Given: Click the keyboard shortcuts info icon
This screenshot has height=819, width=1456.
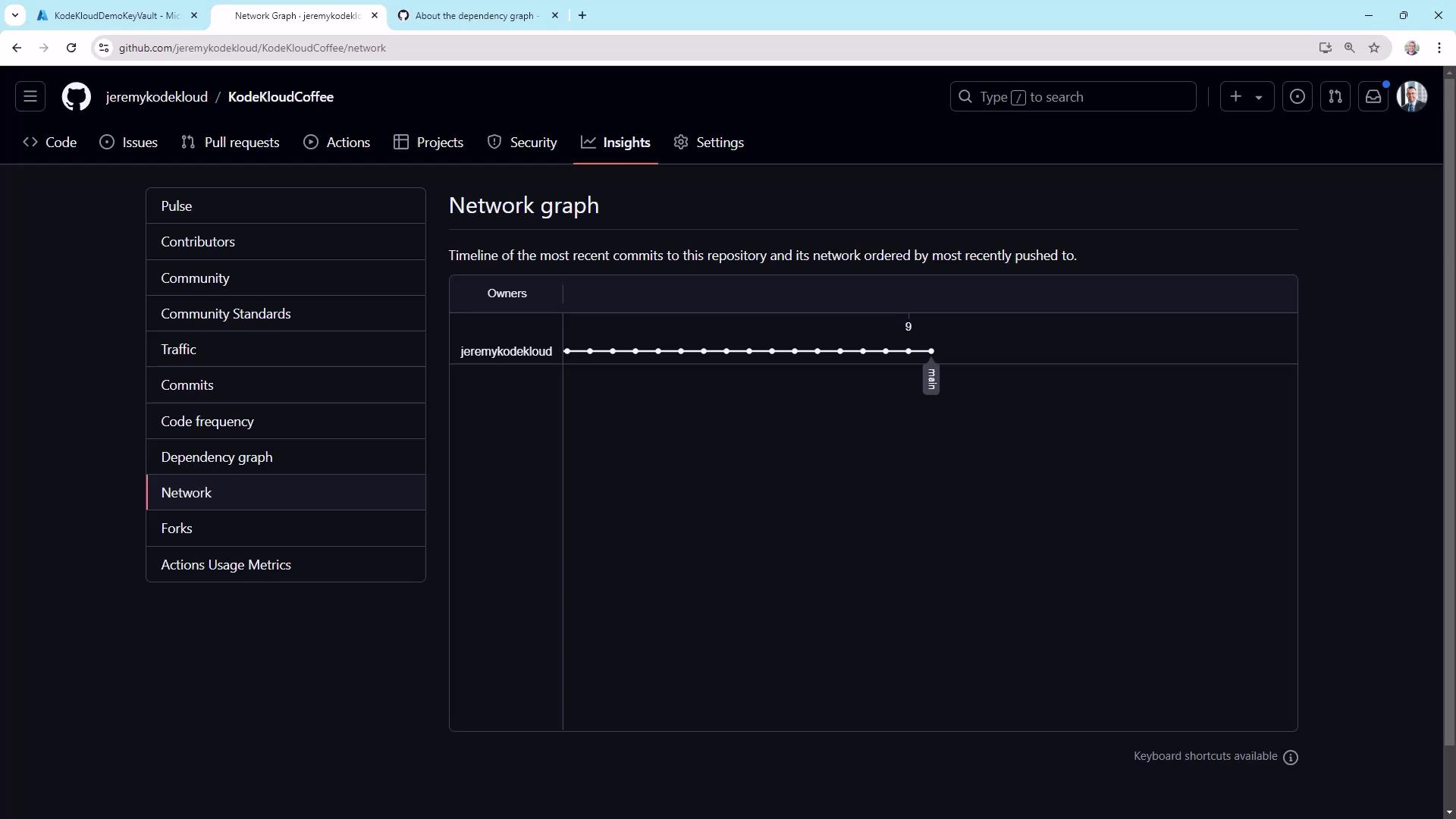Looking at the screenshot, I should pyautogui.click(x=1291, y=757).
